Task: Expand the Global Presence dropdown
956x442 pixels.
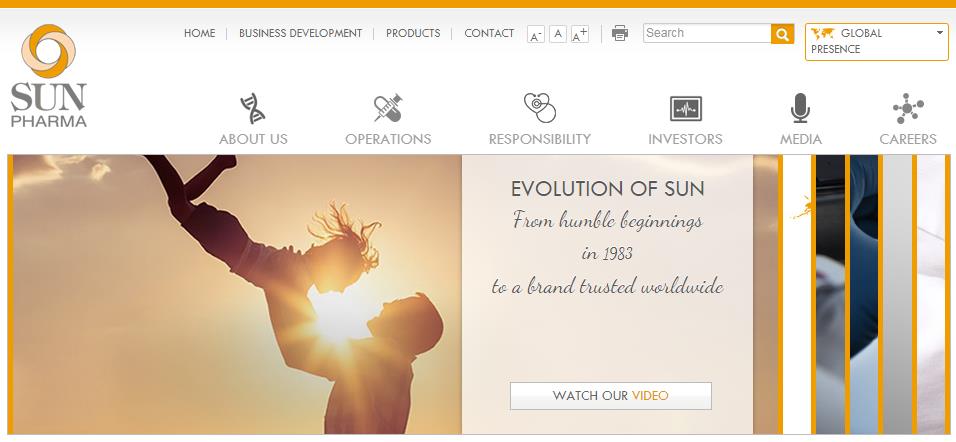Action: (877, 41)
